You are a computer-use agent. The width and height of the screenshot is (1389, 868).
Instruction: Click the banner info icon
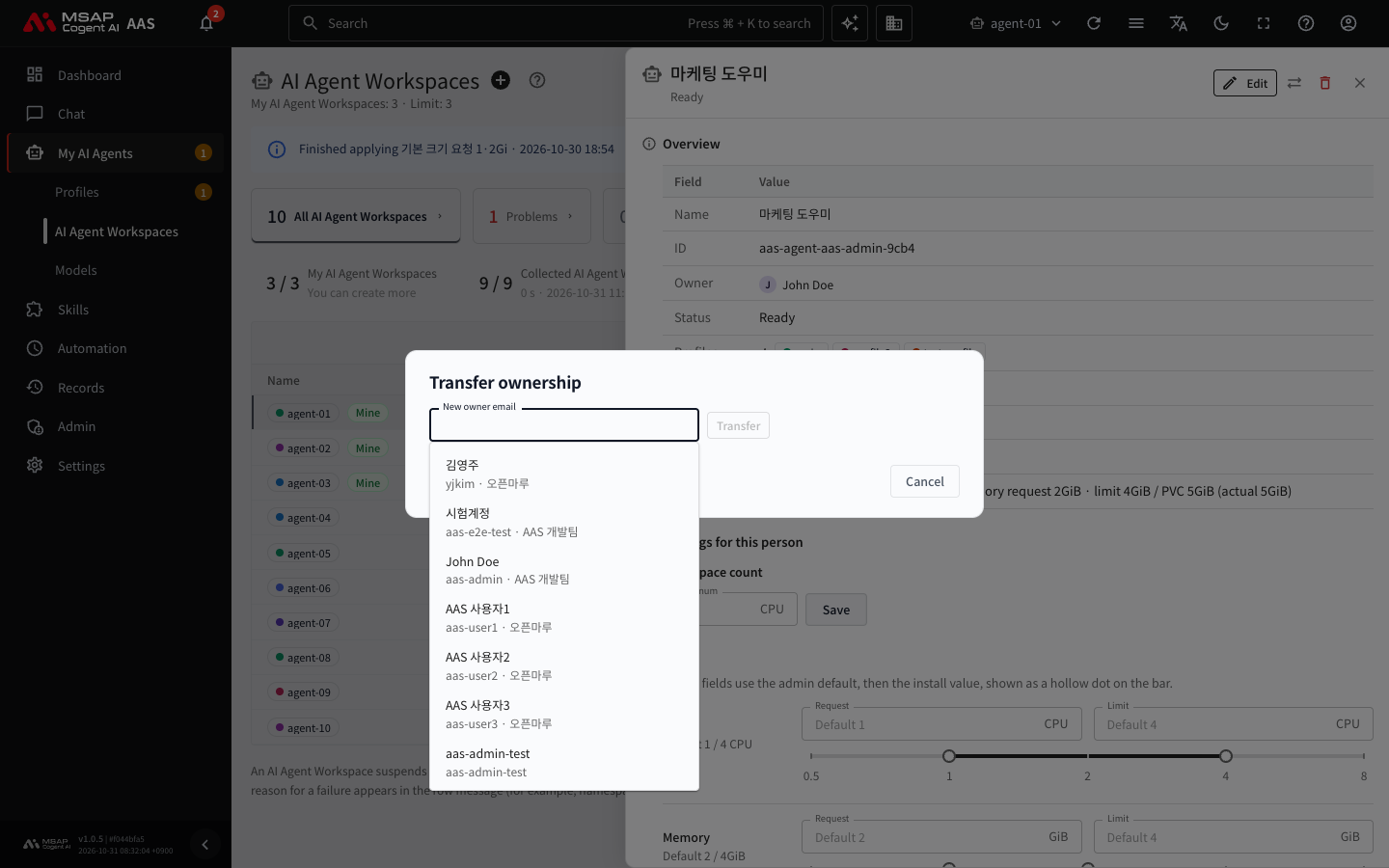click(x=277, y=149)
